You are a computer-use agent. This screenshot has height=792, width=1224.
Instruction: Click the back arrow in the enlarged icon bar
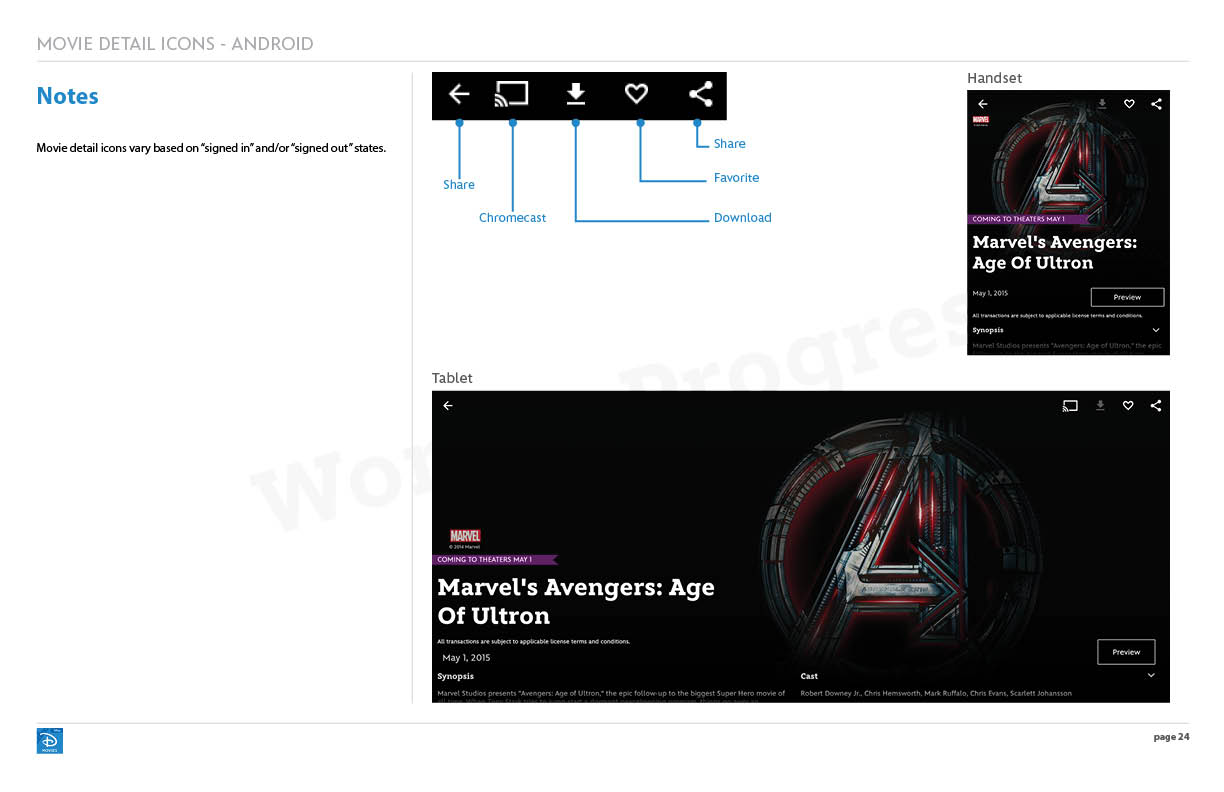(x=459, y=94)
